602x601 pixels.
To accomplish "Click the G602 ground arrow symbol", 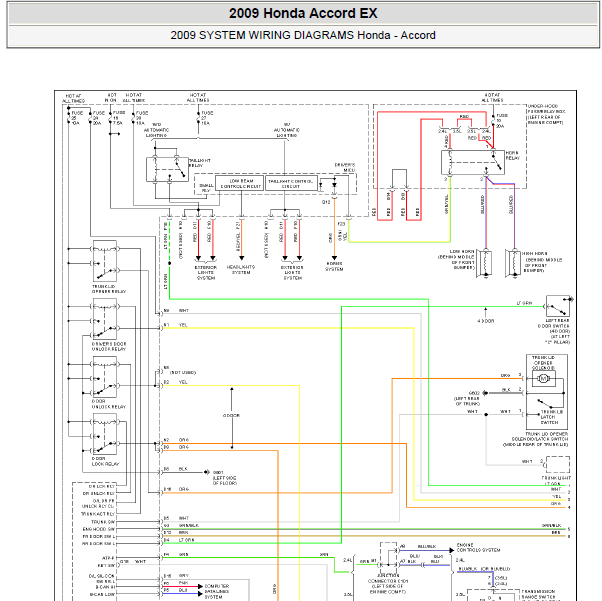I will point(485,393).
